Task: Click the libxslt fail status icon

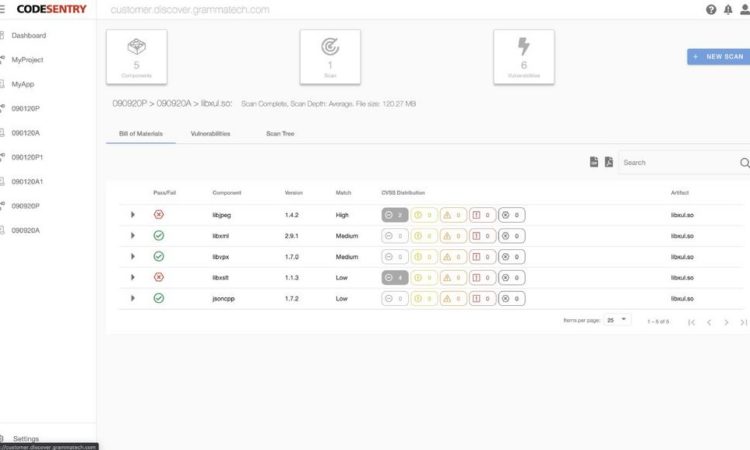Action: tap(159, 277)
